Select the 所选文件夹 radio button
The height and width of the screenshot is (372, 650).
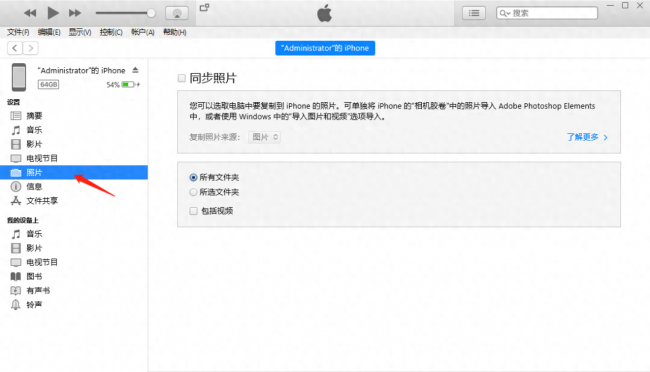coord(193,192)
